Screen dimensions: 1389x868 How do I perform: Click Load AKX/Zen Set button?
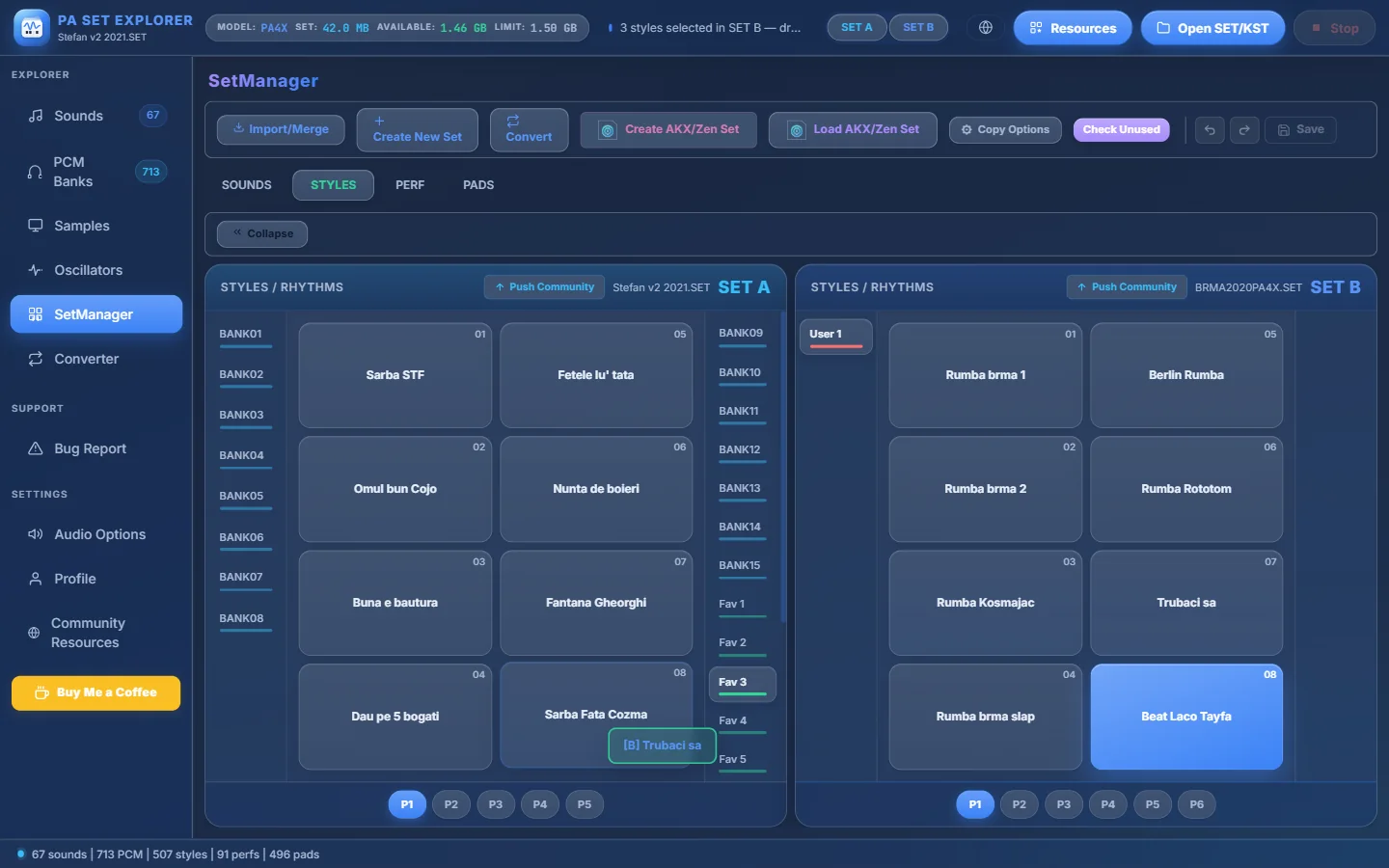(853, 130)
